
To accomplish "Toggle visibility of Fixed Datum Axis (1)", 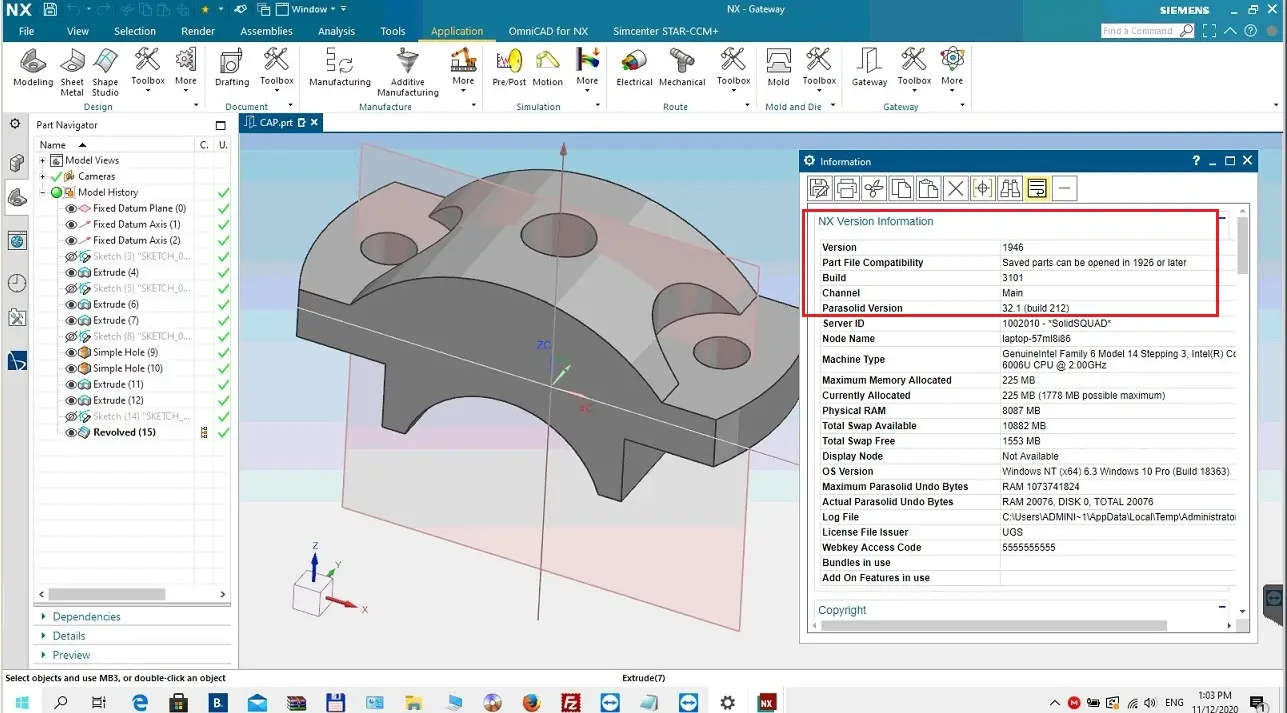I will (71, 225).
